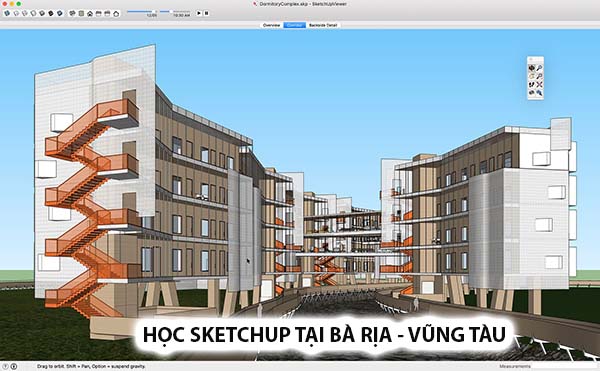This screenshot has width=600, height=371.
Task: Switch to Back standard view
Action: 107,13
